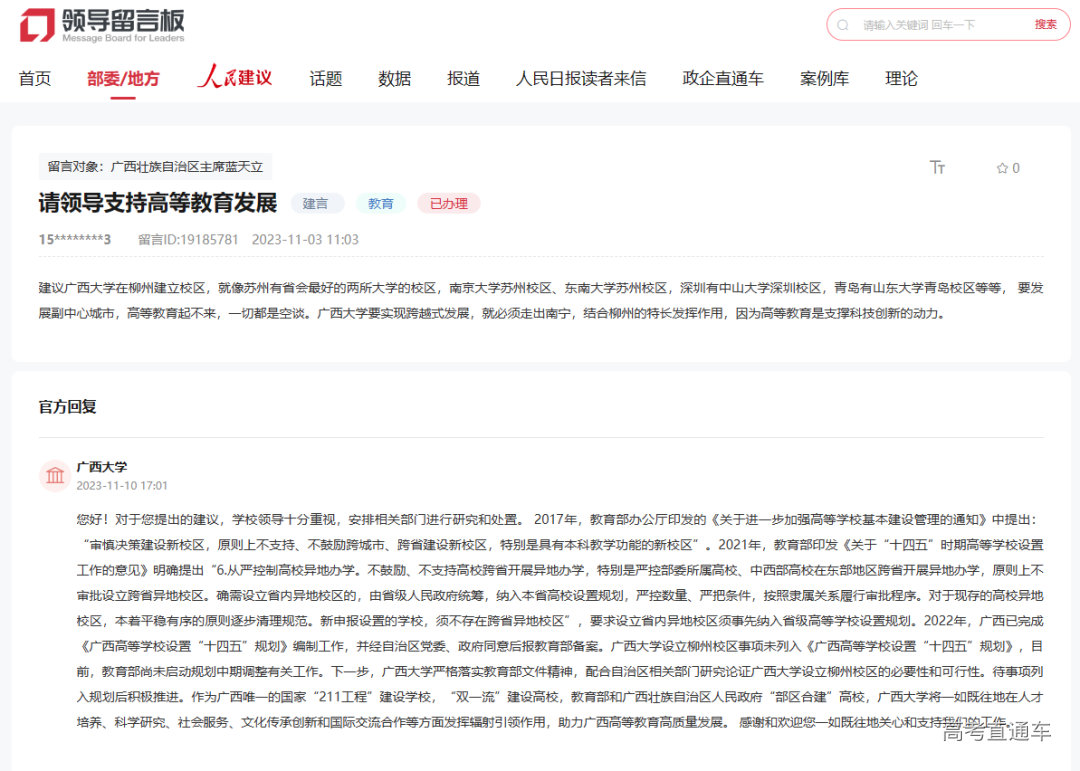Open the 数据 section
This screenshot has width=1080, height=771.
[394, 77]
